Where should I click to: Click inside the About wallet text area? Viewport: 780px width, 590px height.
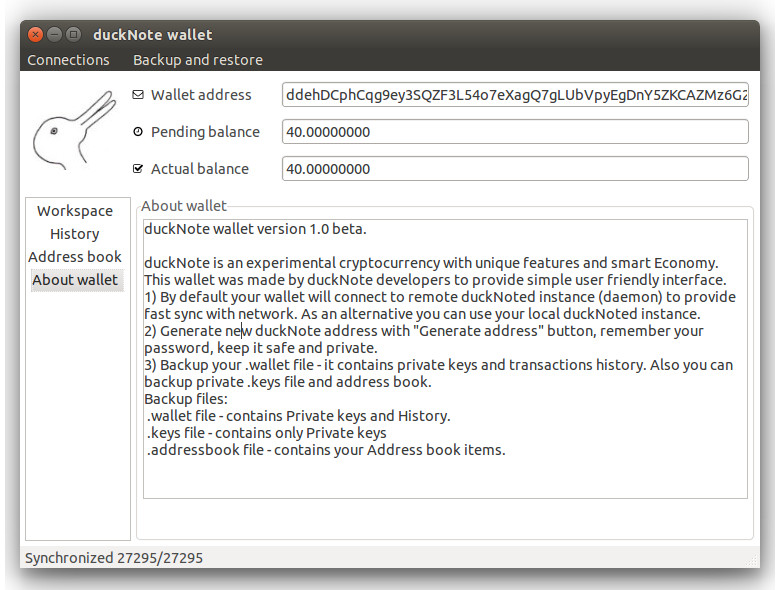click(x=445, y=359)
